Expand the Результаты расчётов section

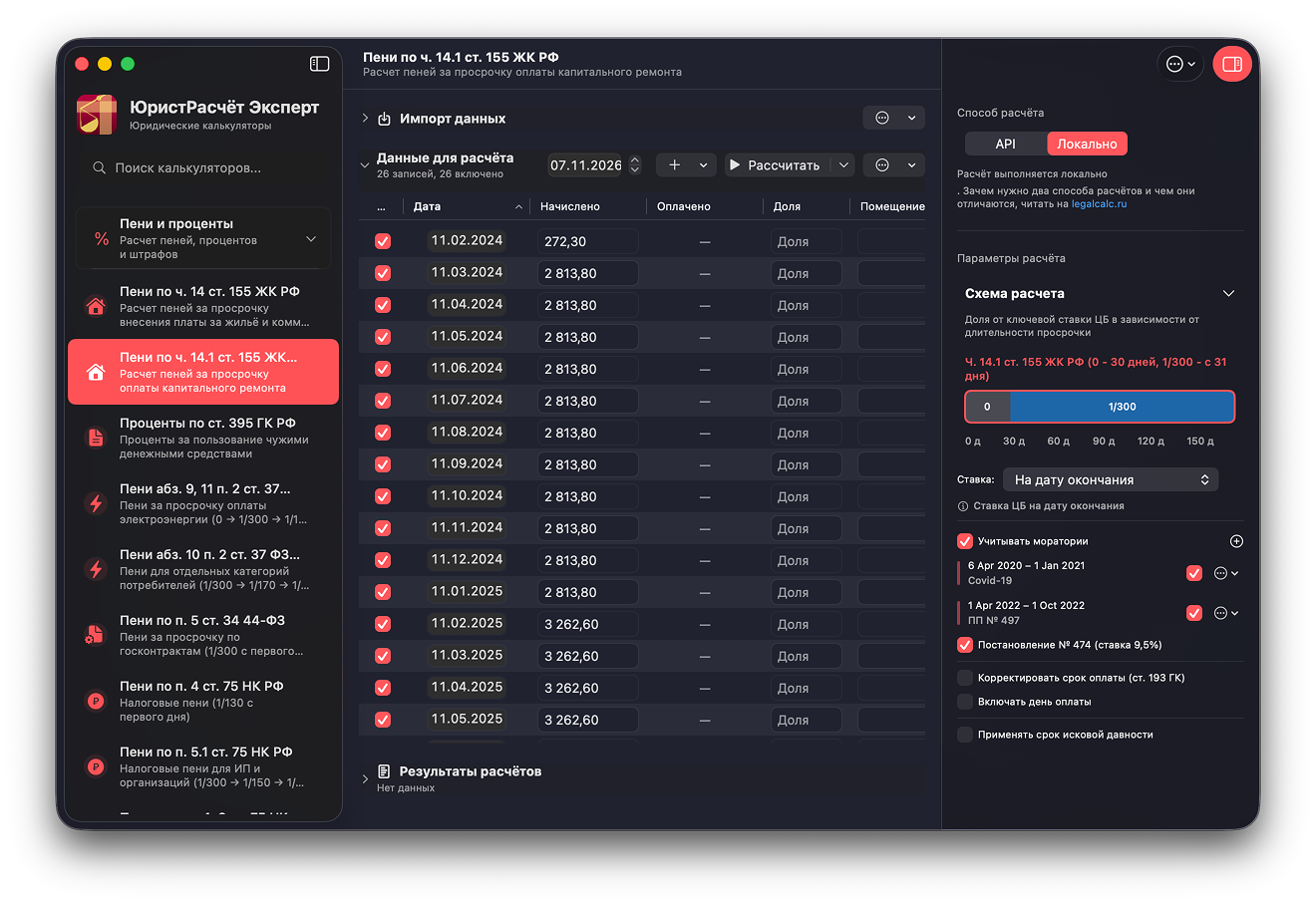[x=365, y=778]
